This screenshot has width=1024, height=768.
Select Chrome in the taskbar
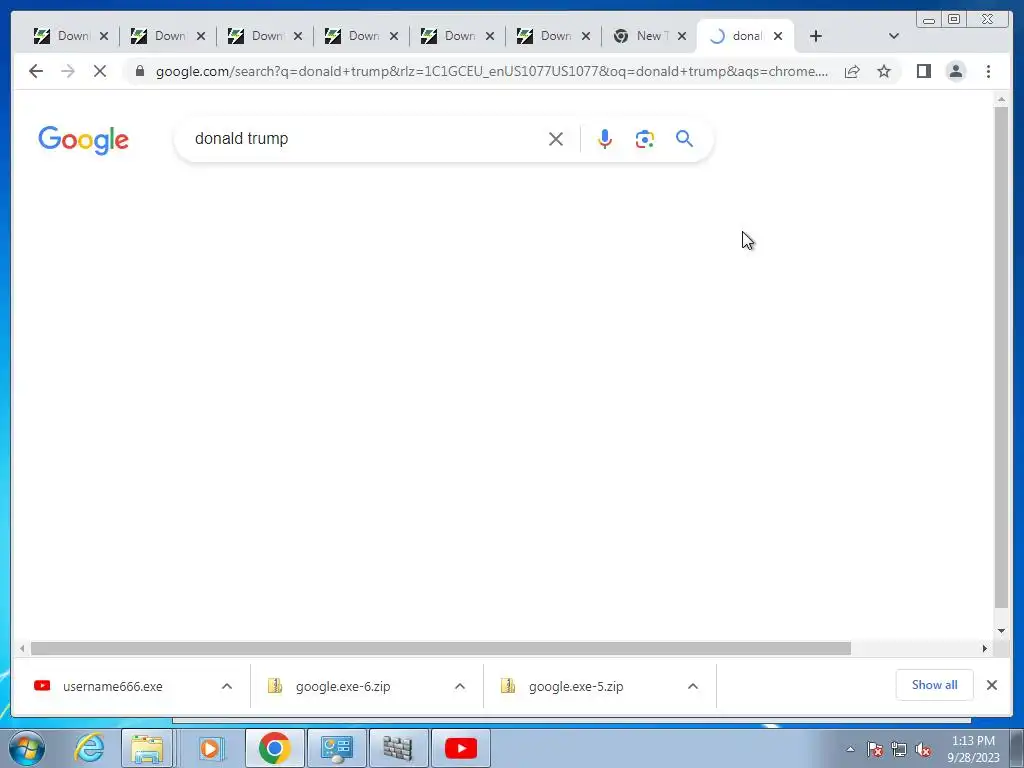coord(274,748)
